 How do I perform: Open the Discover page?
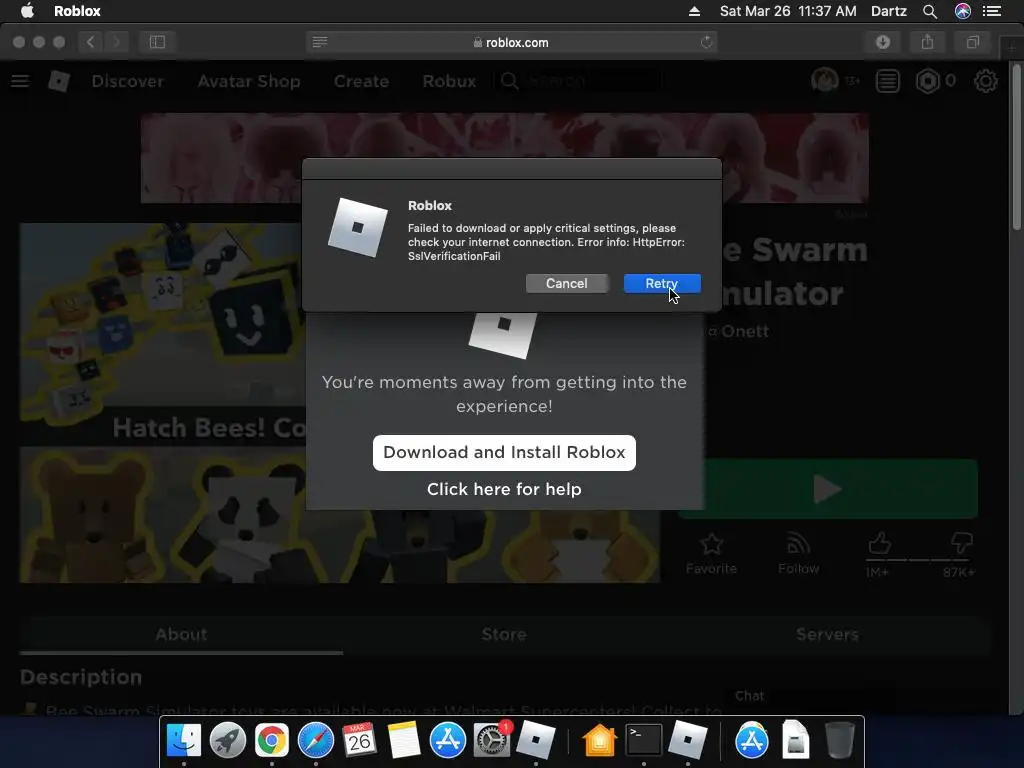127,81
